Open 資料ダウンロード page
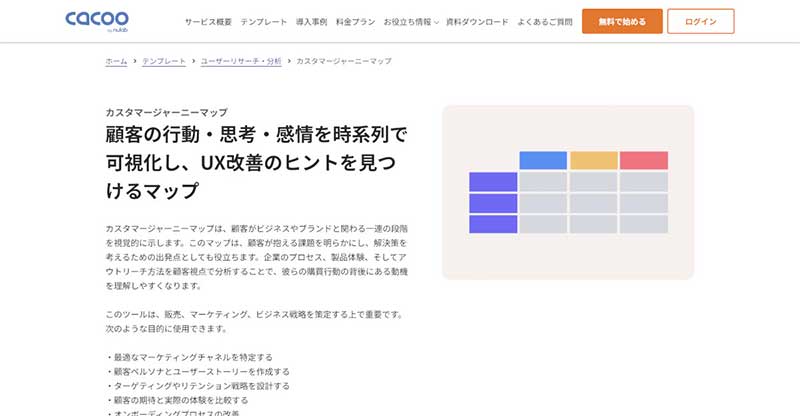Viewport: 800px width, 416px height. click(477, 22)
